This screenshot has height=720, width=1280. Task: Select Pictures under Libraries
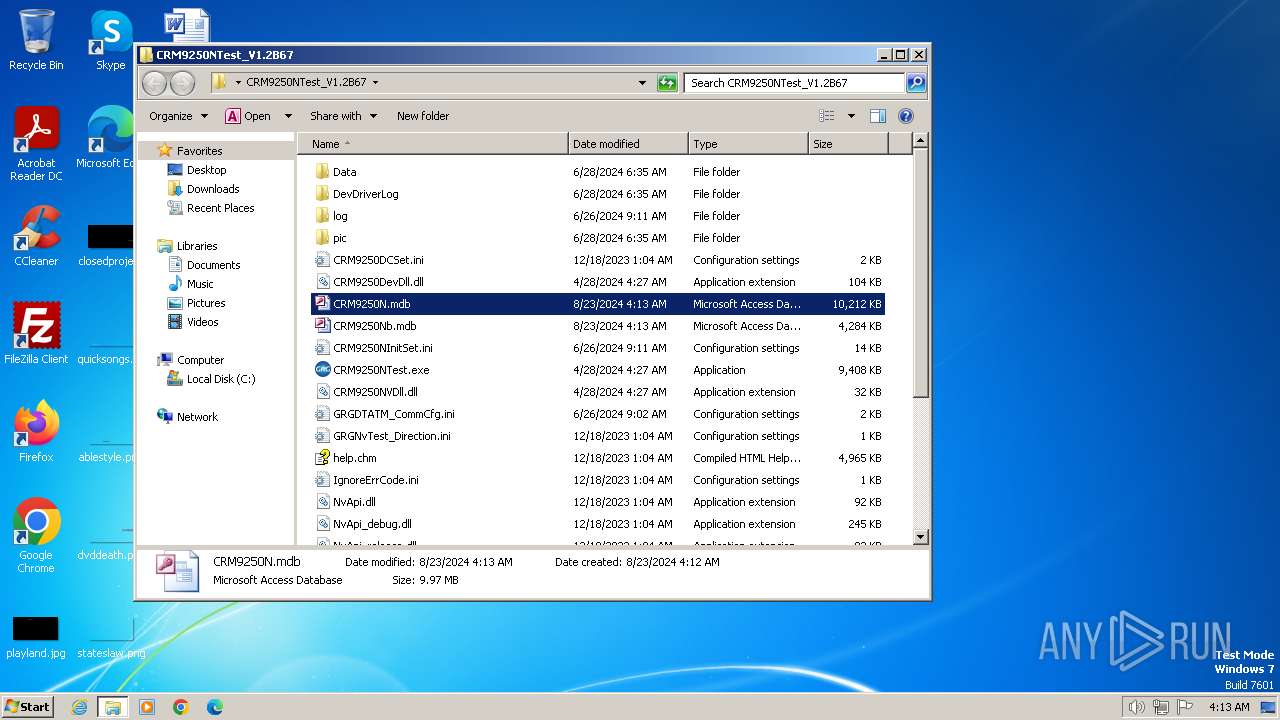click(x=206, y=303)
